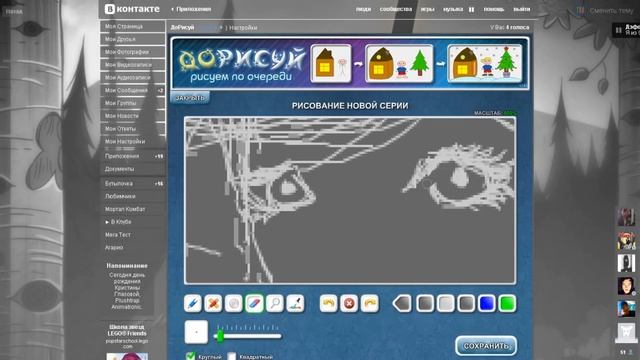Screen dimensions: 640x360
Task: Check the Квадратный square brush checkbox
Action: 232,356
